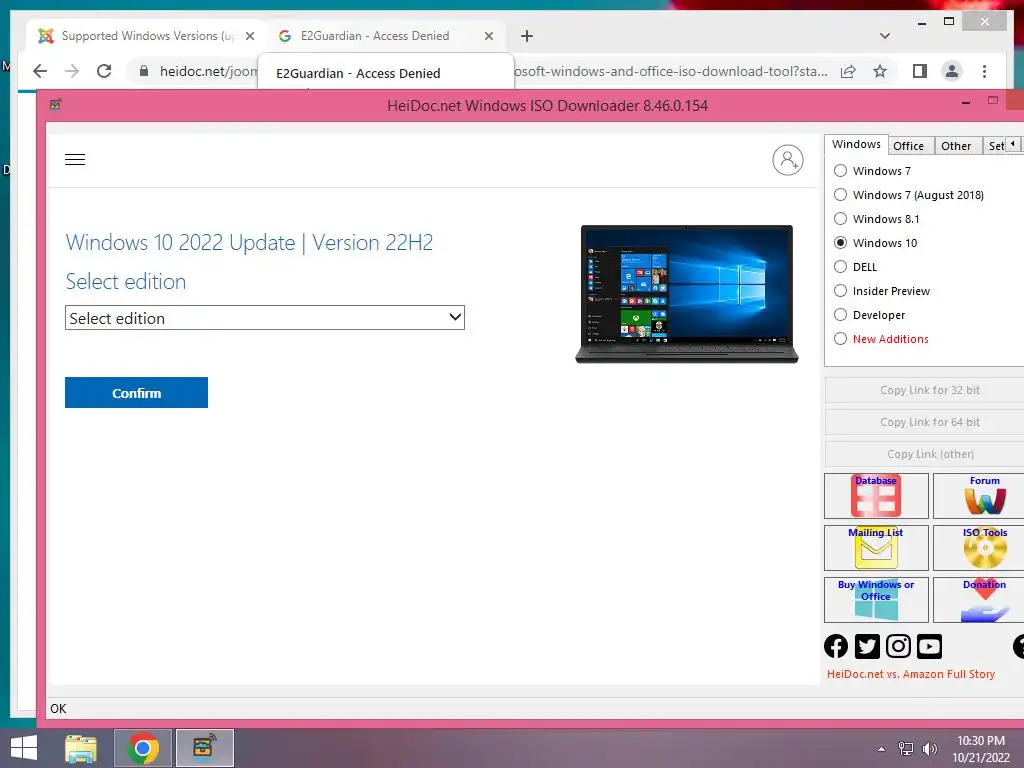Click the site lock icon in address bar
The height and width of the screenshot is (768, 1024).
(144, 71)
